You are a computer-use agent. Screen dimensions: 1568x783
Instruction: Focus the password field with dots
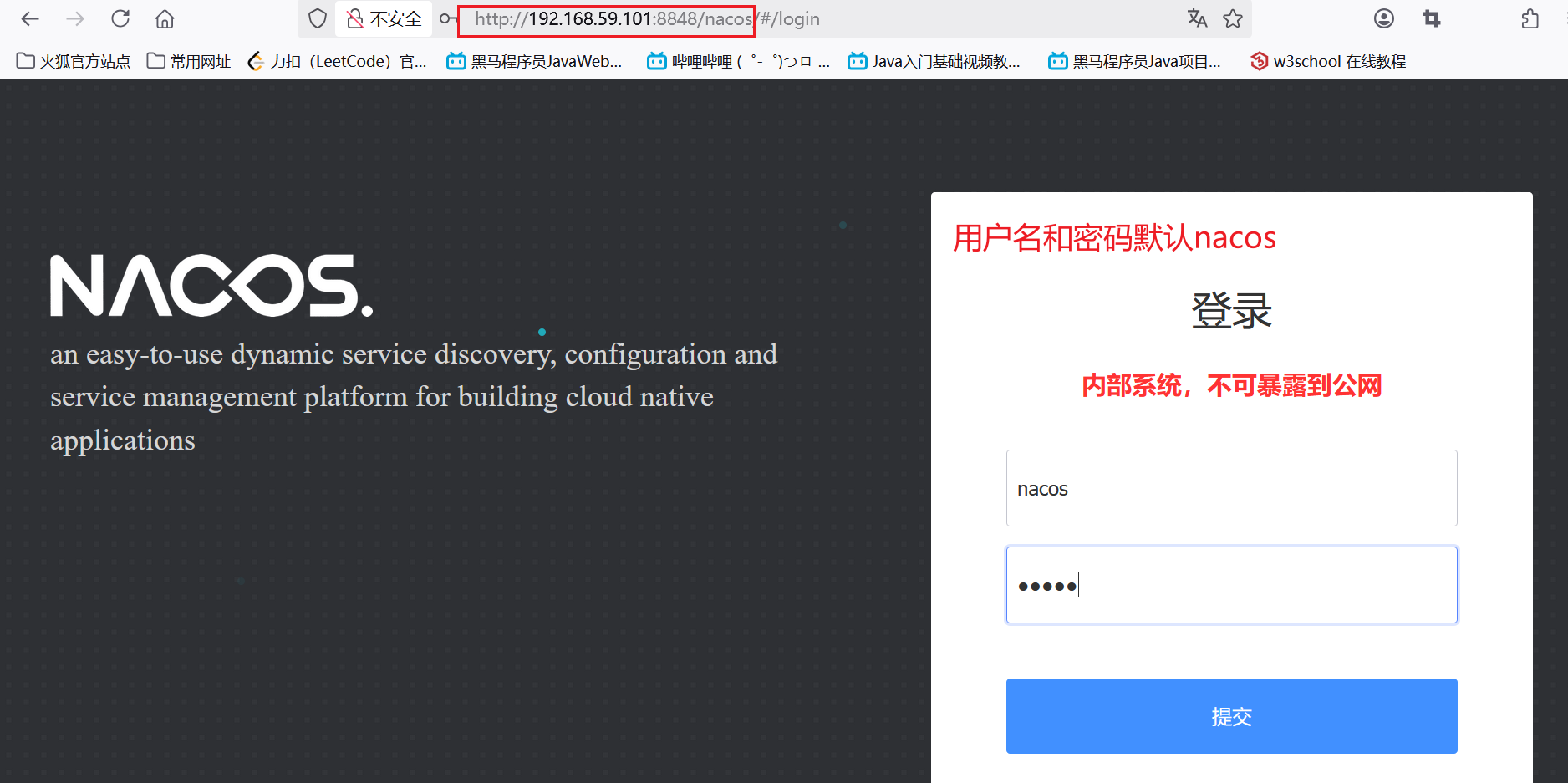click(x=1231, y=585)
